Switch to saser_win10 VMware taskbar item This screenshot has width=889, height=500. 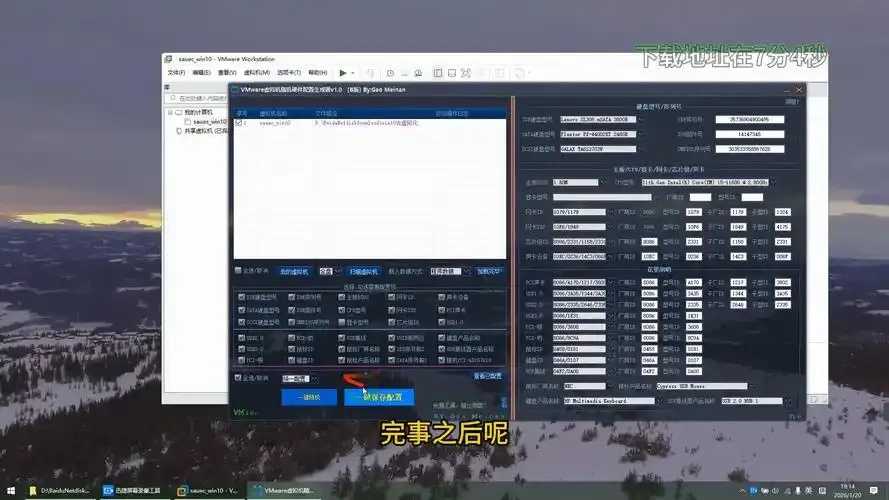[x=209, y=490]
